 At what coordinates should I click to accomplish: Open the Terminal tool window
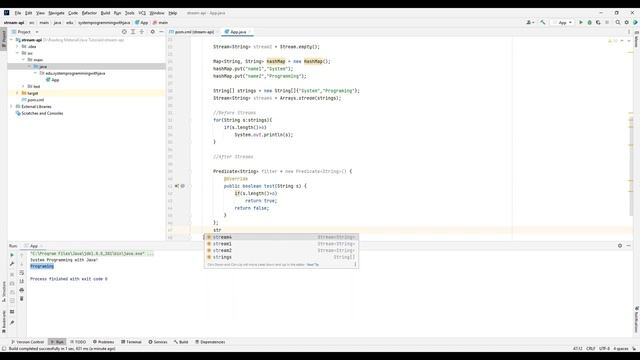(x=131, y=342)
